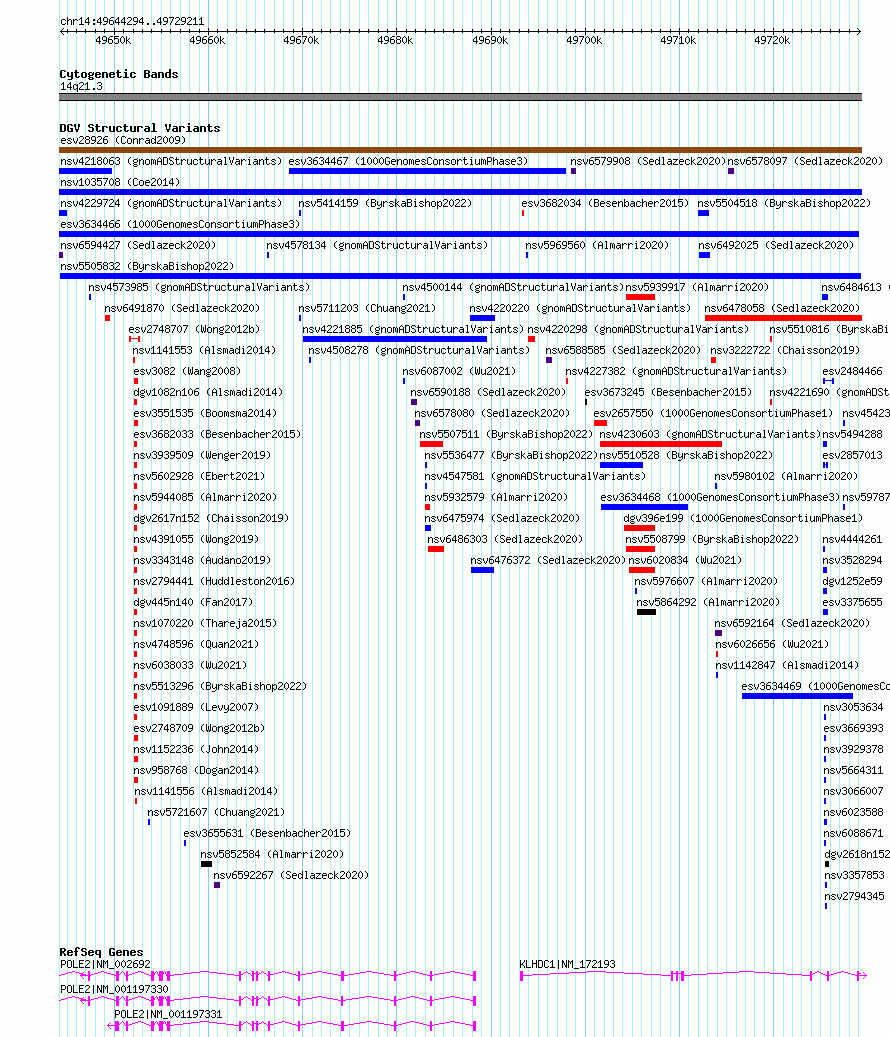Click the black nsv5852584 variant bar
Screen dimensions: 890x1037
pyautogui.click(x=206, y=864)
